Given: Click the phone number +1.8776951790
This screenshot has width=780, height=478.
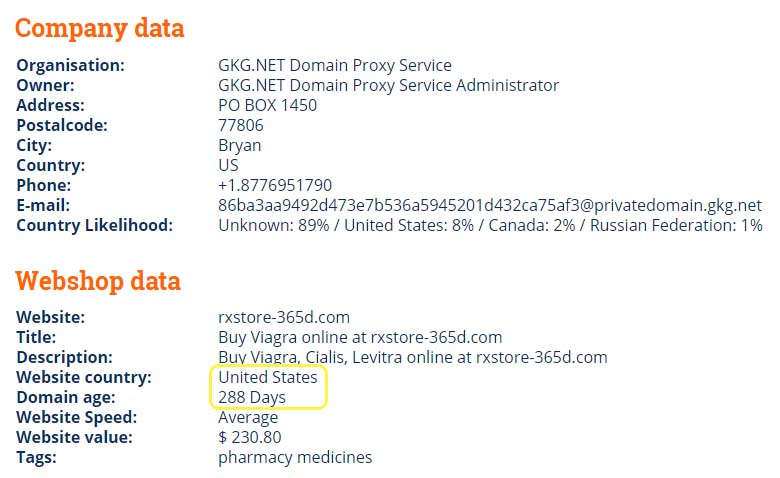Looking at the screenshot, I should click(275, 186).
